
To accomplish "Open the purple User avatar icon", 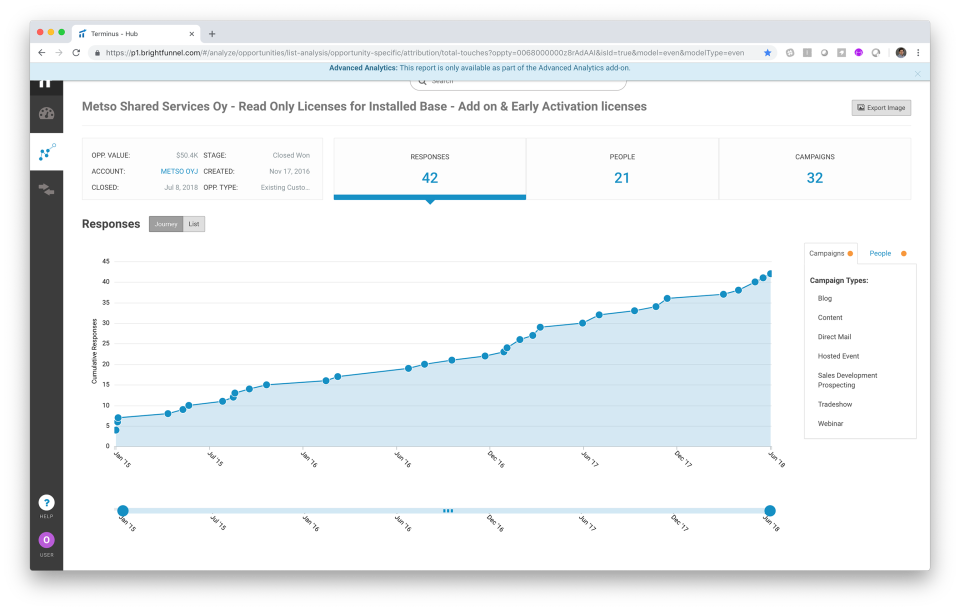I will pyautogui.click(x=47, y=540).
